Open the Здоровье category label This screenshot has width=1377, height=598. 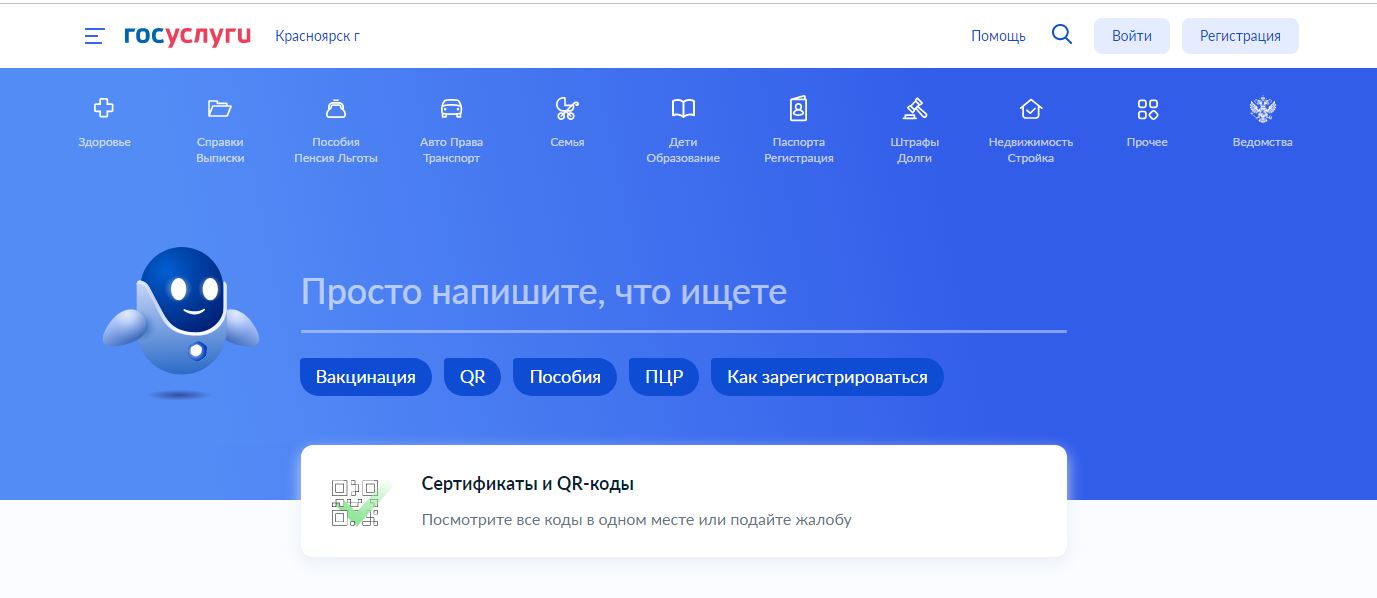(104, 142)
